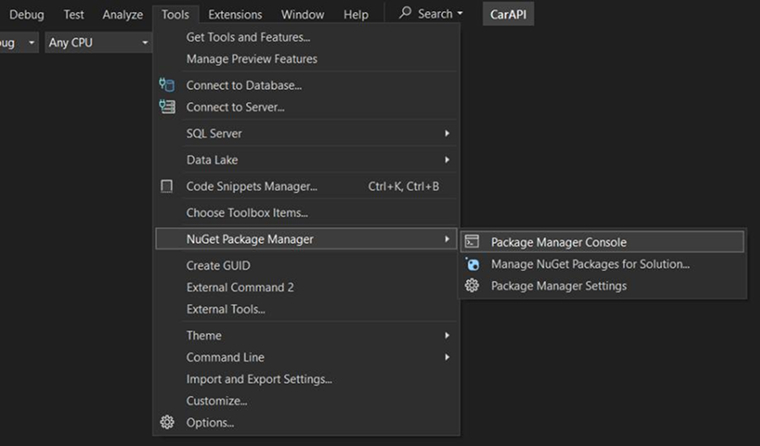
Task: Click the Connect to Server icon
Action: tap(167, 107)
